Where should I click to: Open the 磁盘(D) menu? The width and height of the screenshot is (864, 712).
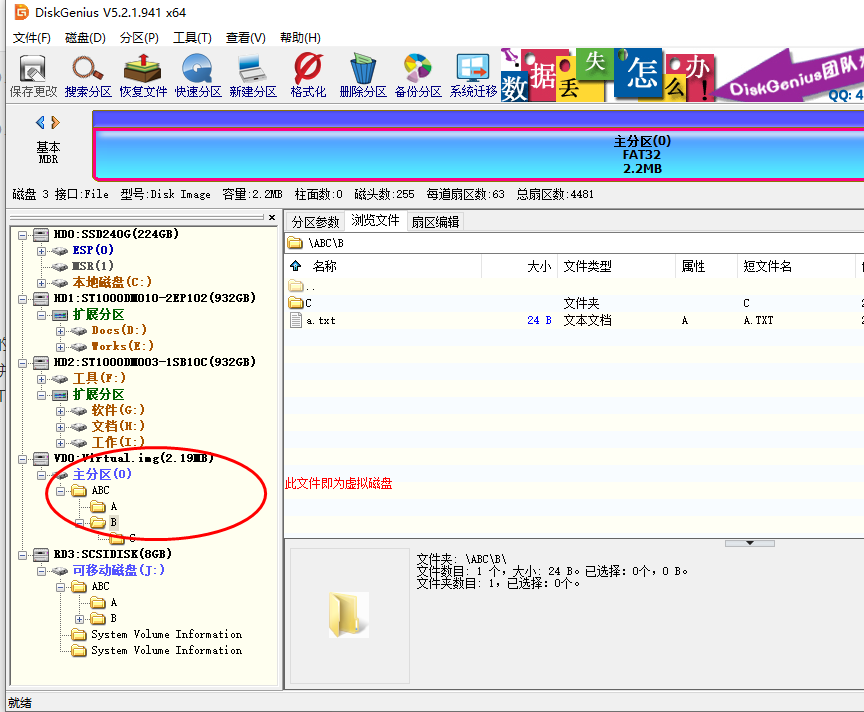(85, 37)
